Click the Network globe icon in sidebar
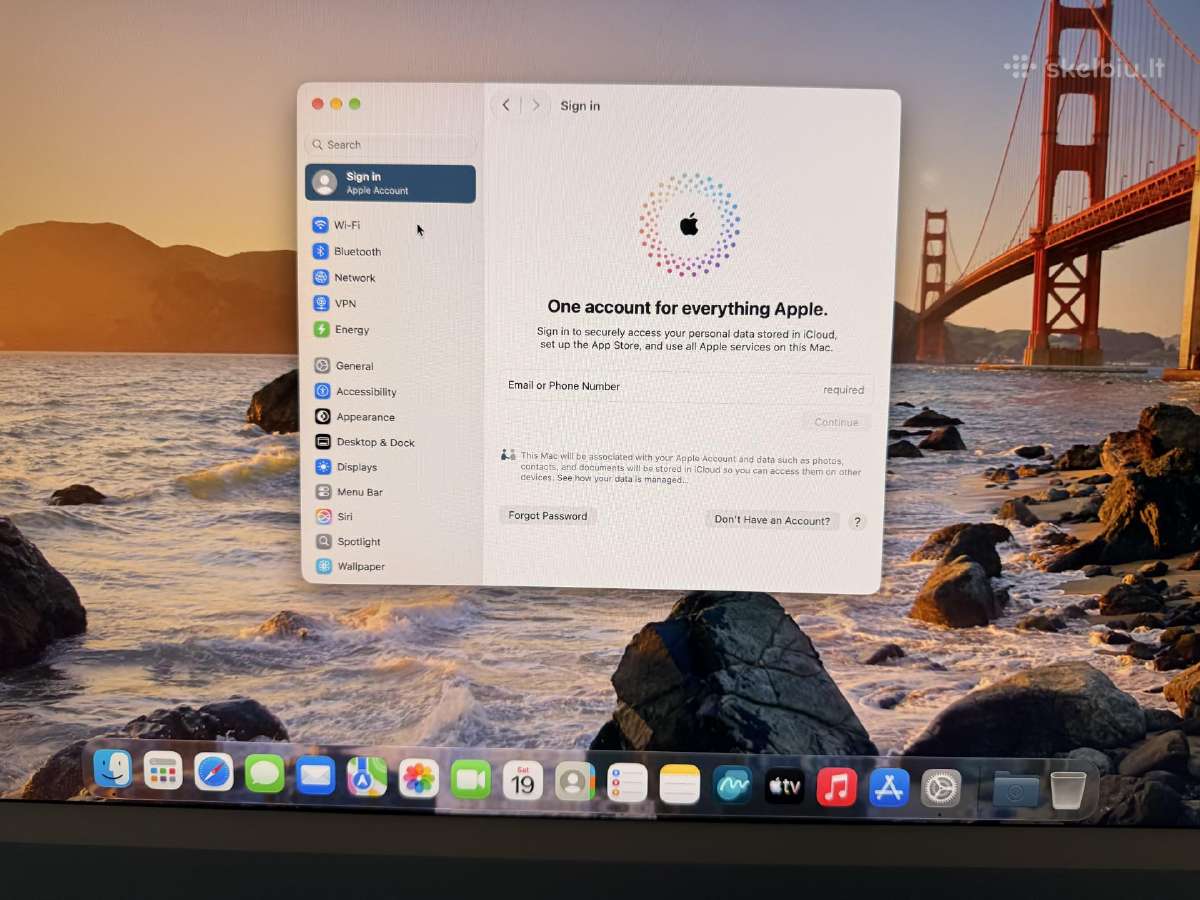 point(320,277)
